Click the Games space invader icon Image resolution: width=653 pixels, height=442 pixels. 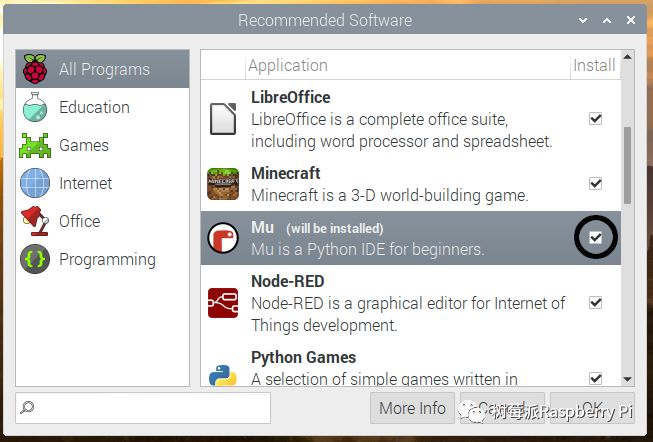click(x=35, y=146)
